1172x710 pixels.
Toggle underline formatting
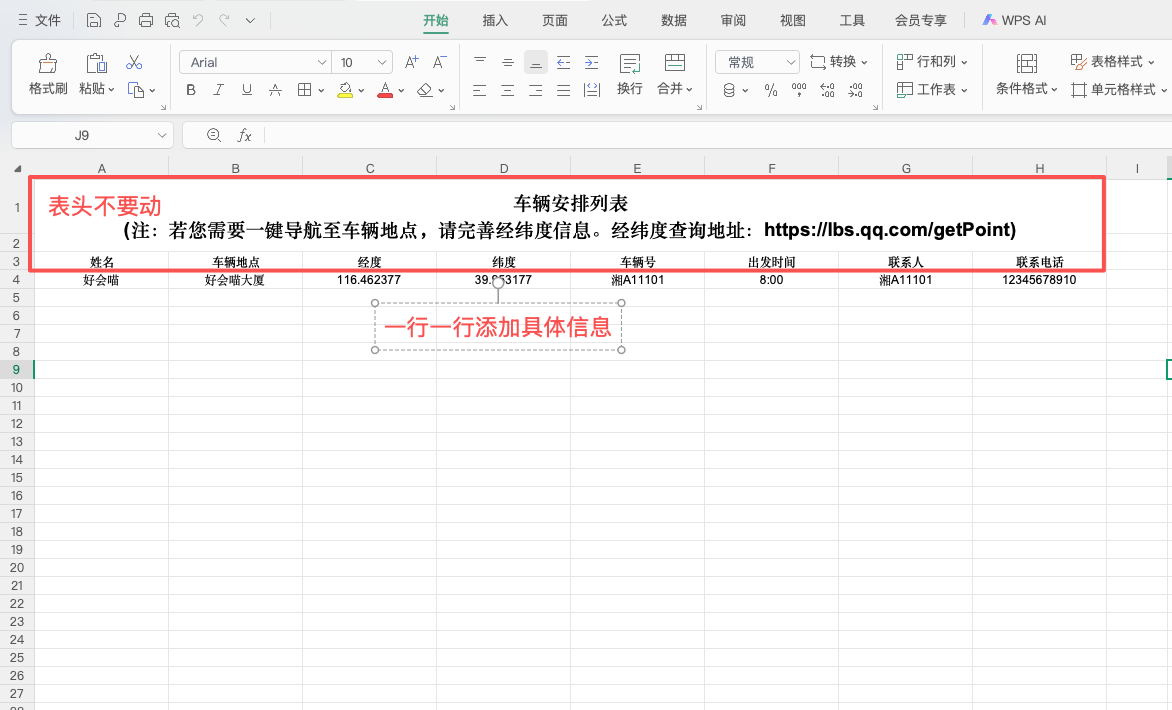point(247,90)
